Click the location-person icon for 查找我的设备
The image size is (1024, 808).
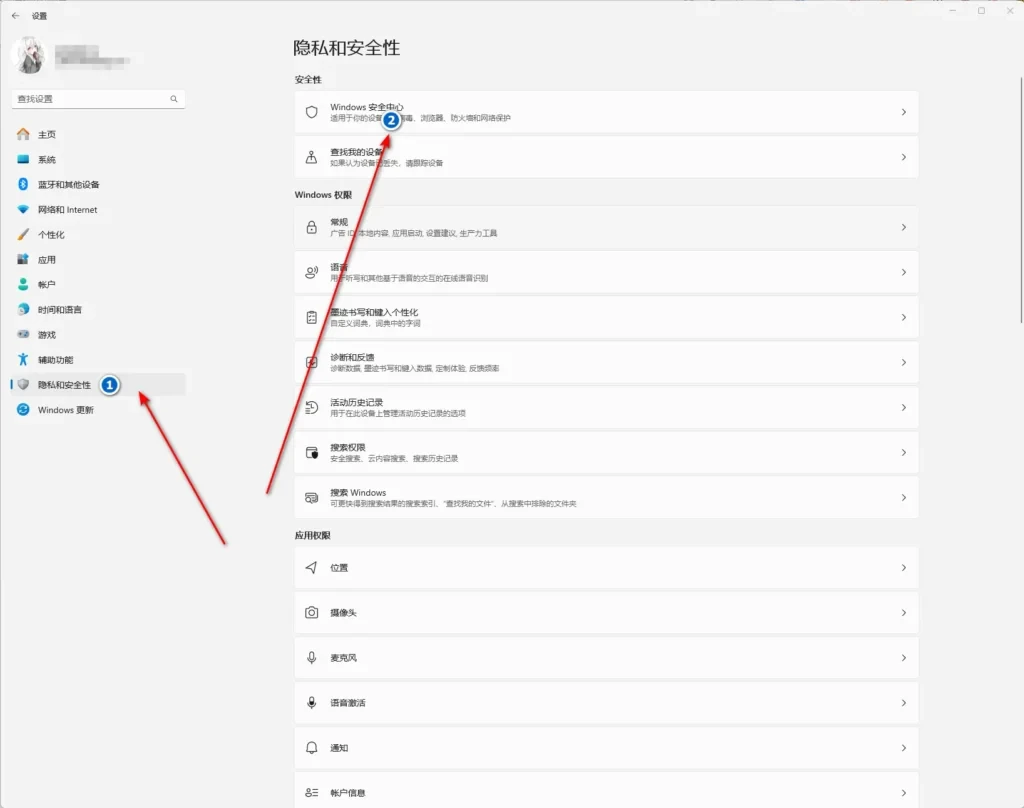click(x=312, y=157)
